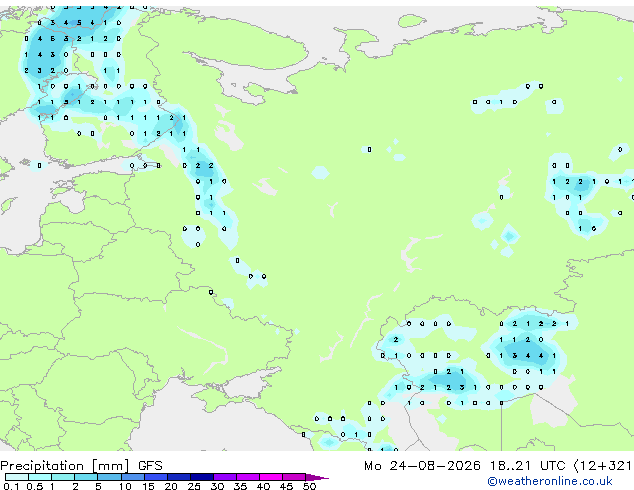Open the weatheronline.co.uk copyright link

(x=550, y=481)
